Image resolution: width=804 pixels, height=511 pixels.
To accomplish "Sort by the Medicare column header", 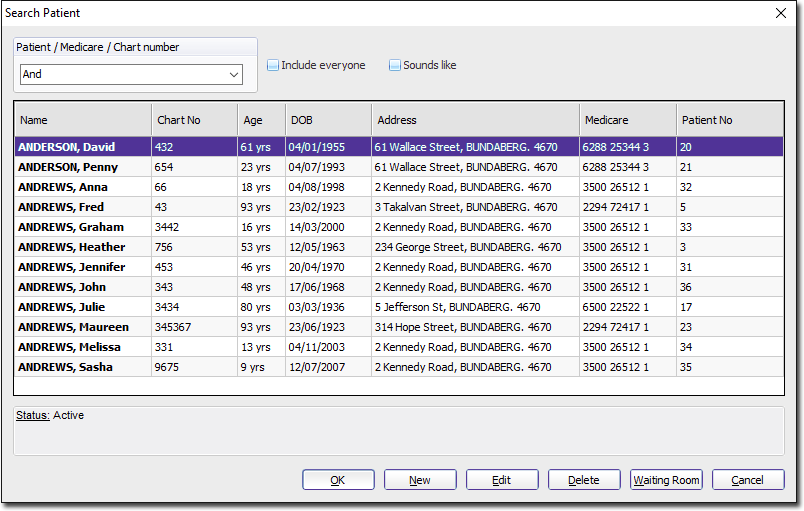I will [627, 120].
